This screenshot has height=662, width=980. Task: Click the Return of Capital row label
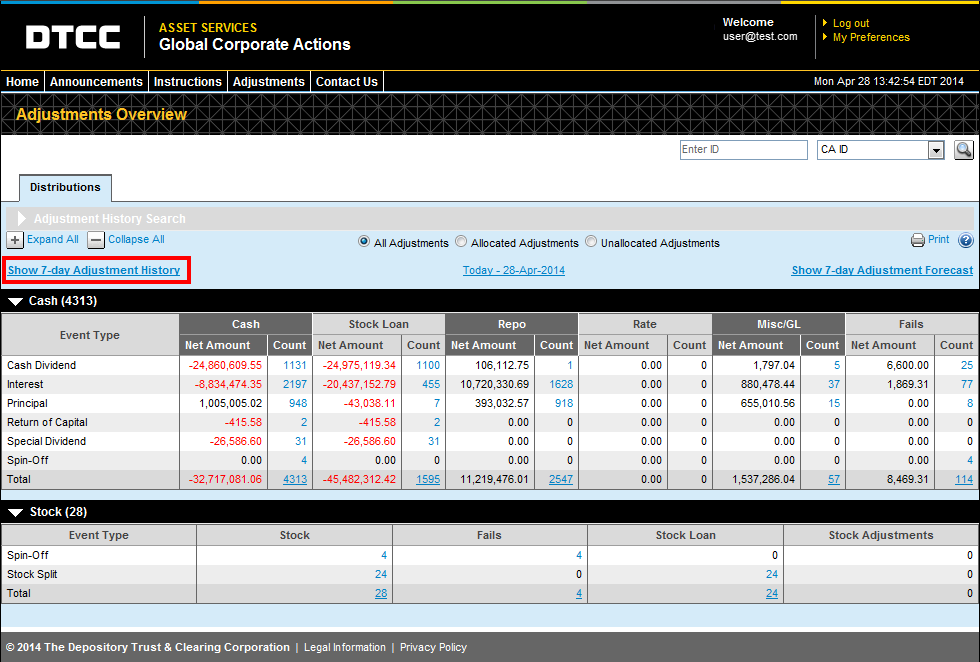[48, 423]
